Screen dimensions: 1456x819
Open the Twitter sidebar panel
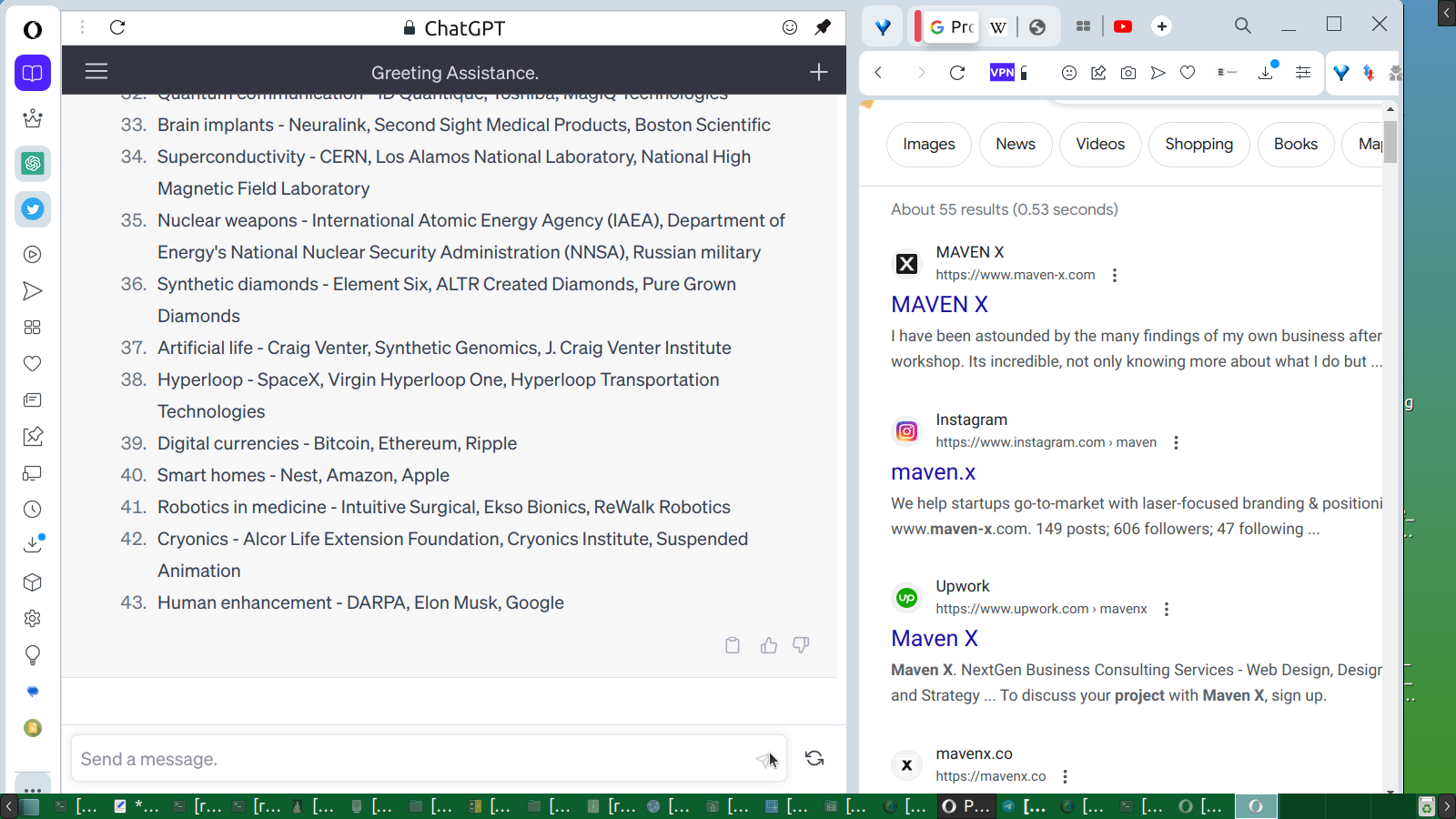33,209
